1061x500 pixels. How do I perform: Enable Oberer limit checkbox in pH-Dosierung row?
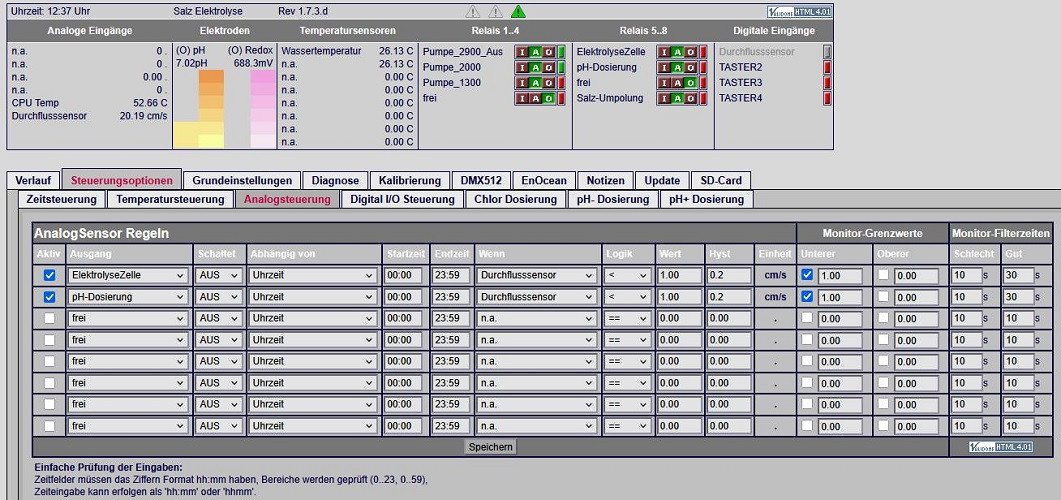[x=884, y=296]
